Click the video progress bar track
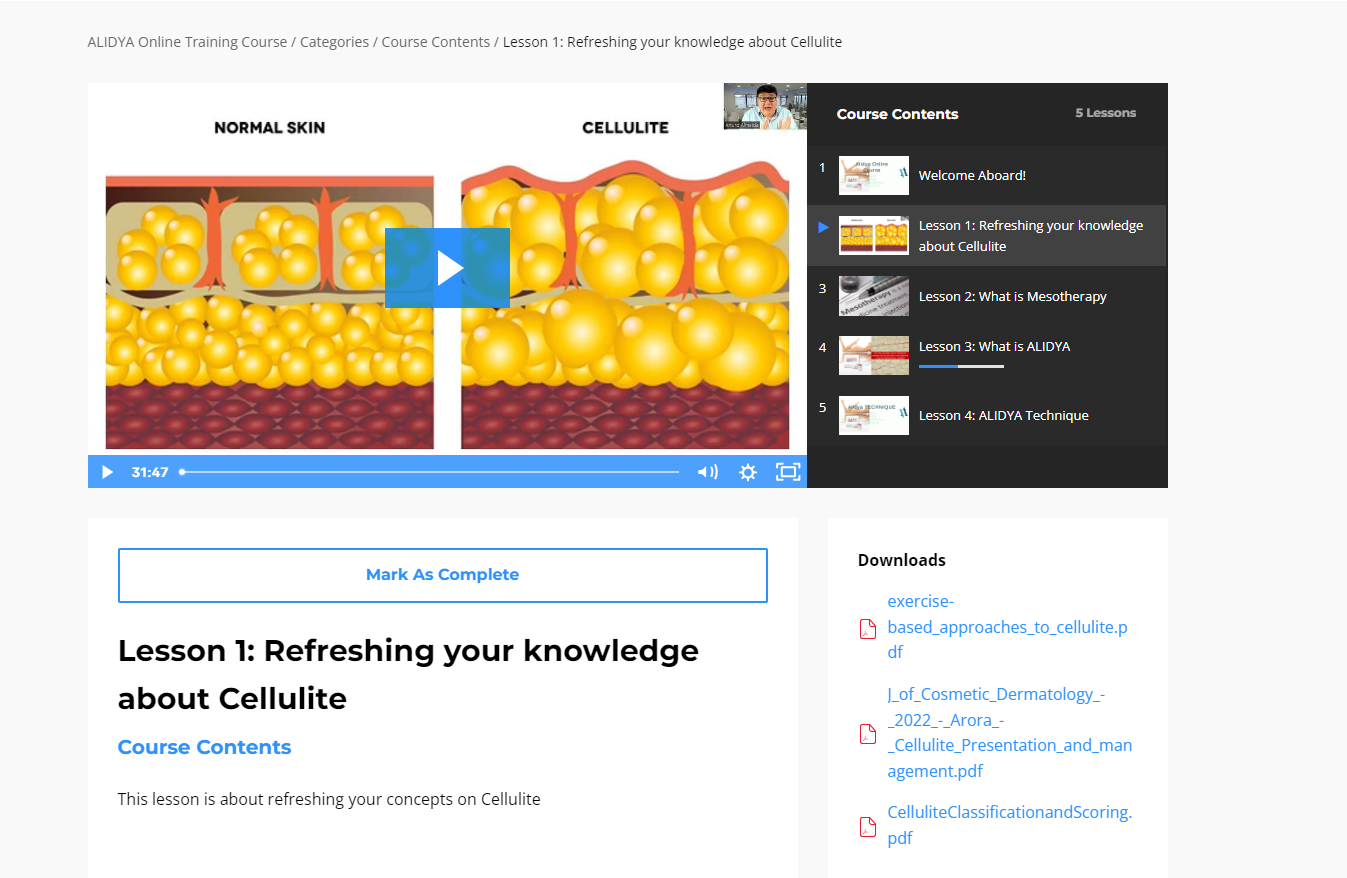Image resolution: width=1347 pixels, height=878 pixels. tap(430, 472)
